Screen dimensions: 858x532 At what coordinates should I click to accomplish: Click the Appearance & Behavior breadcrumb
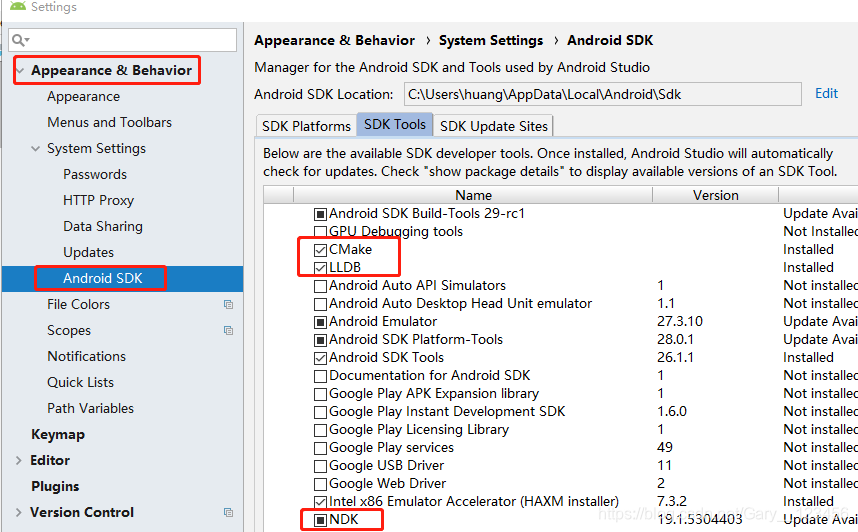point(334,41)
